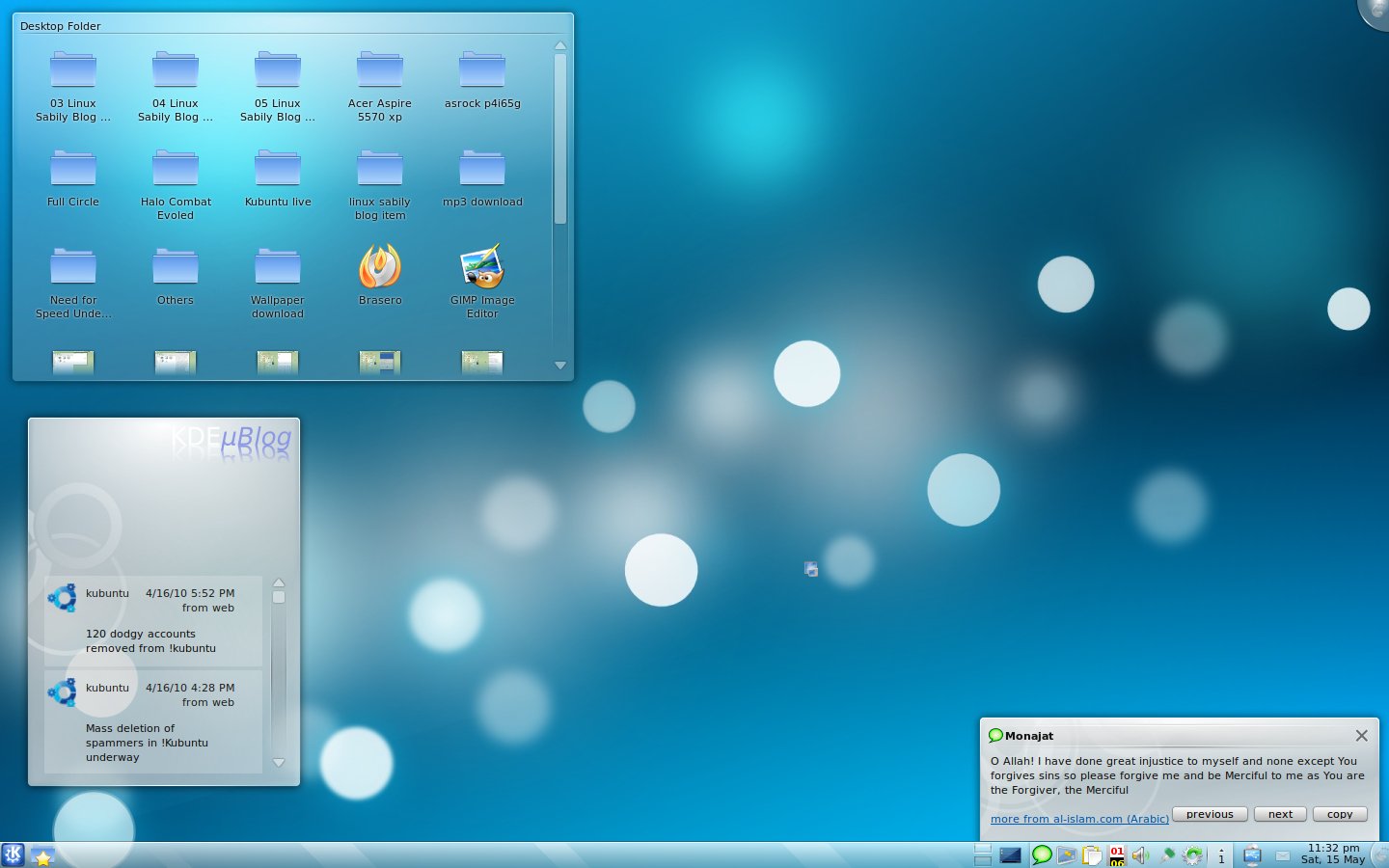Open the green Monajat tray icon

[1042, 855]
